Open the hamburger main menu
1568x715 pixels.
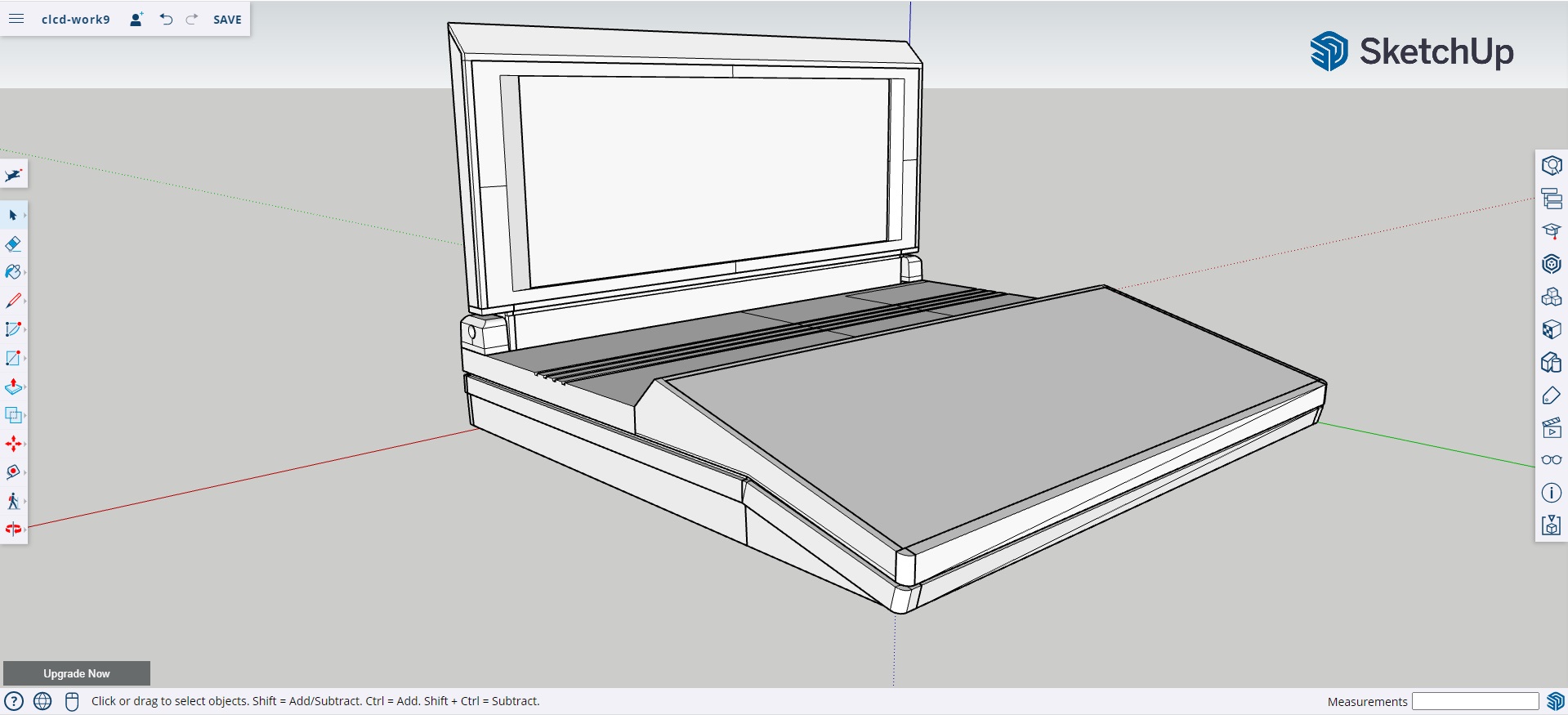pos(16,19)
